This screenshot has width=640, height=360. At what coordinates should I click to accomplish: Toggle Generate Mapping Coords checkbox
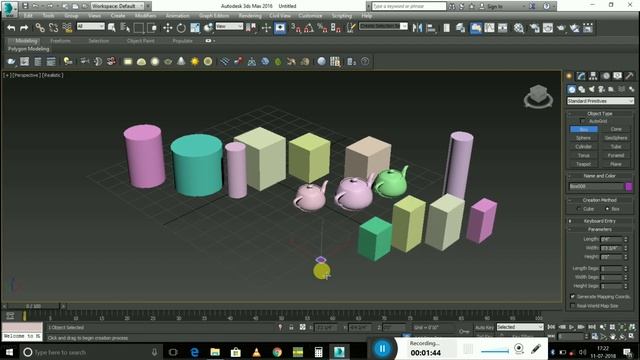(x=573, y=297)
